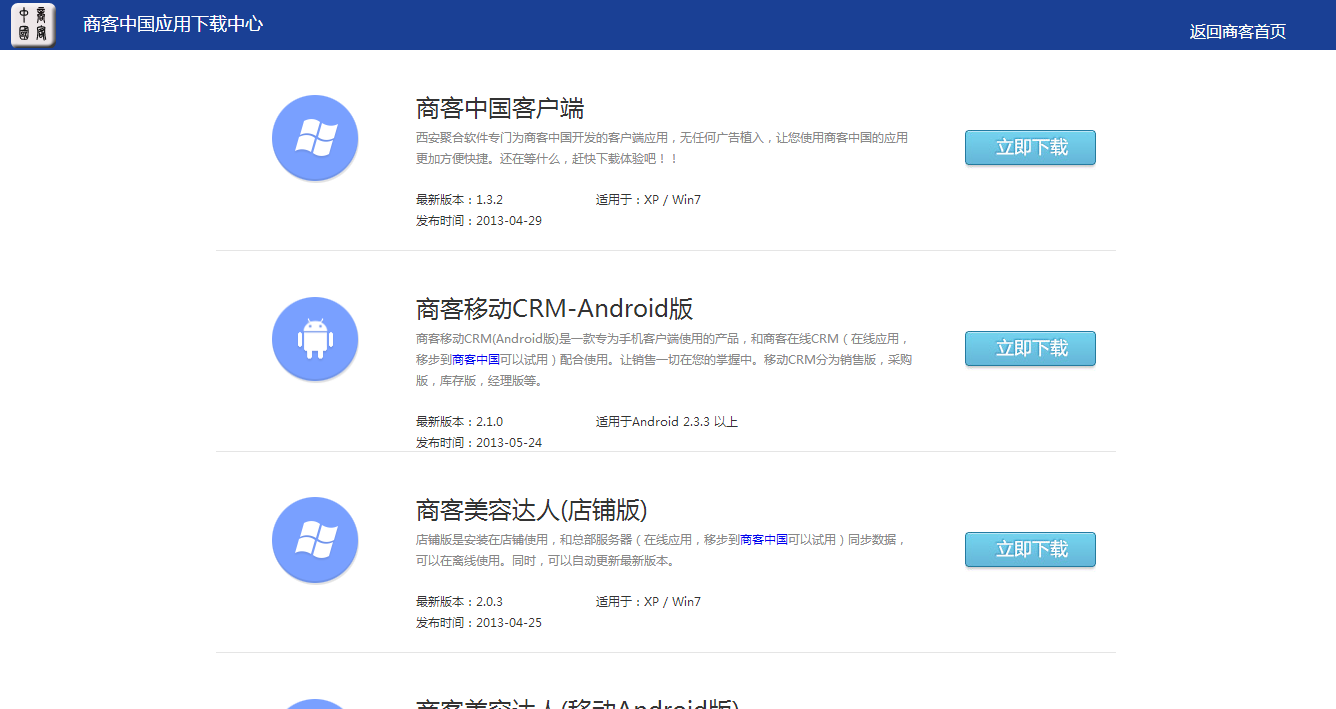1336x709 pixels.
Task: Download 商客中国客户端 with 立即下载 button
Action: (x=1030, y=147)
